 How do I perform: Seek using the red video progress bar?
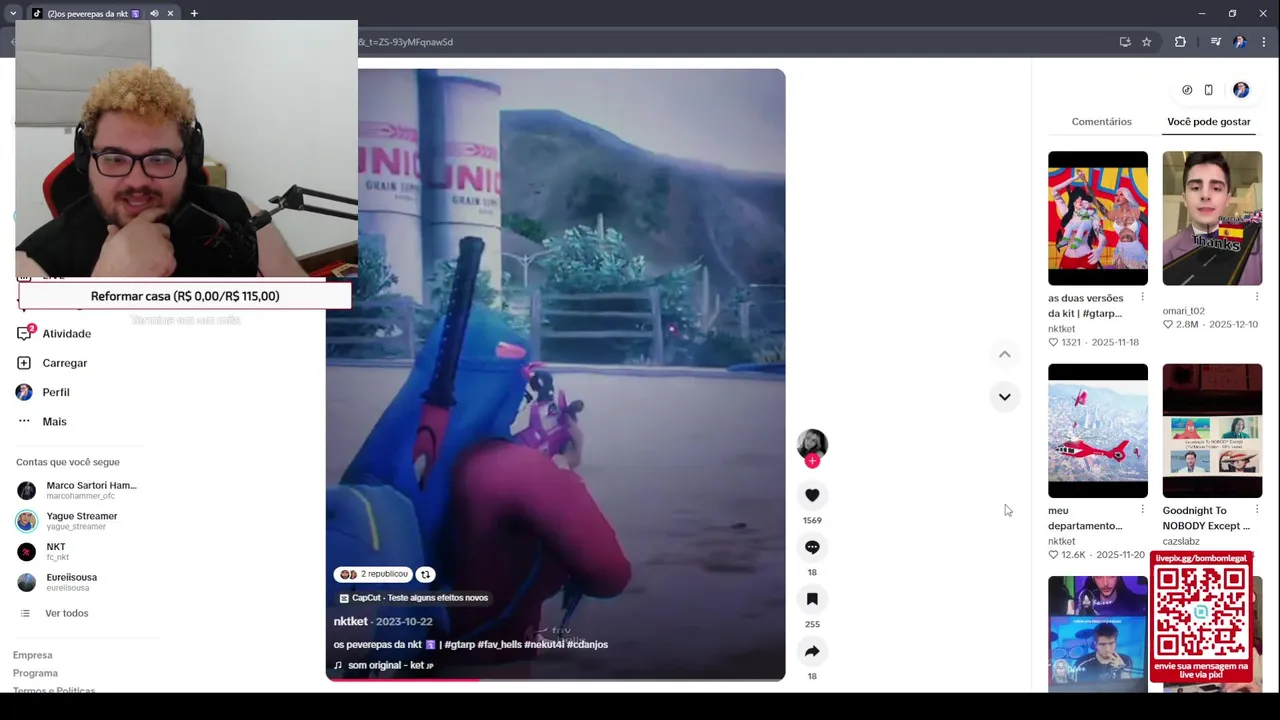click(555, 680)
